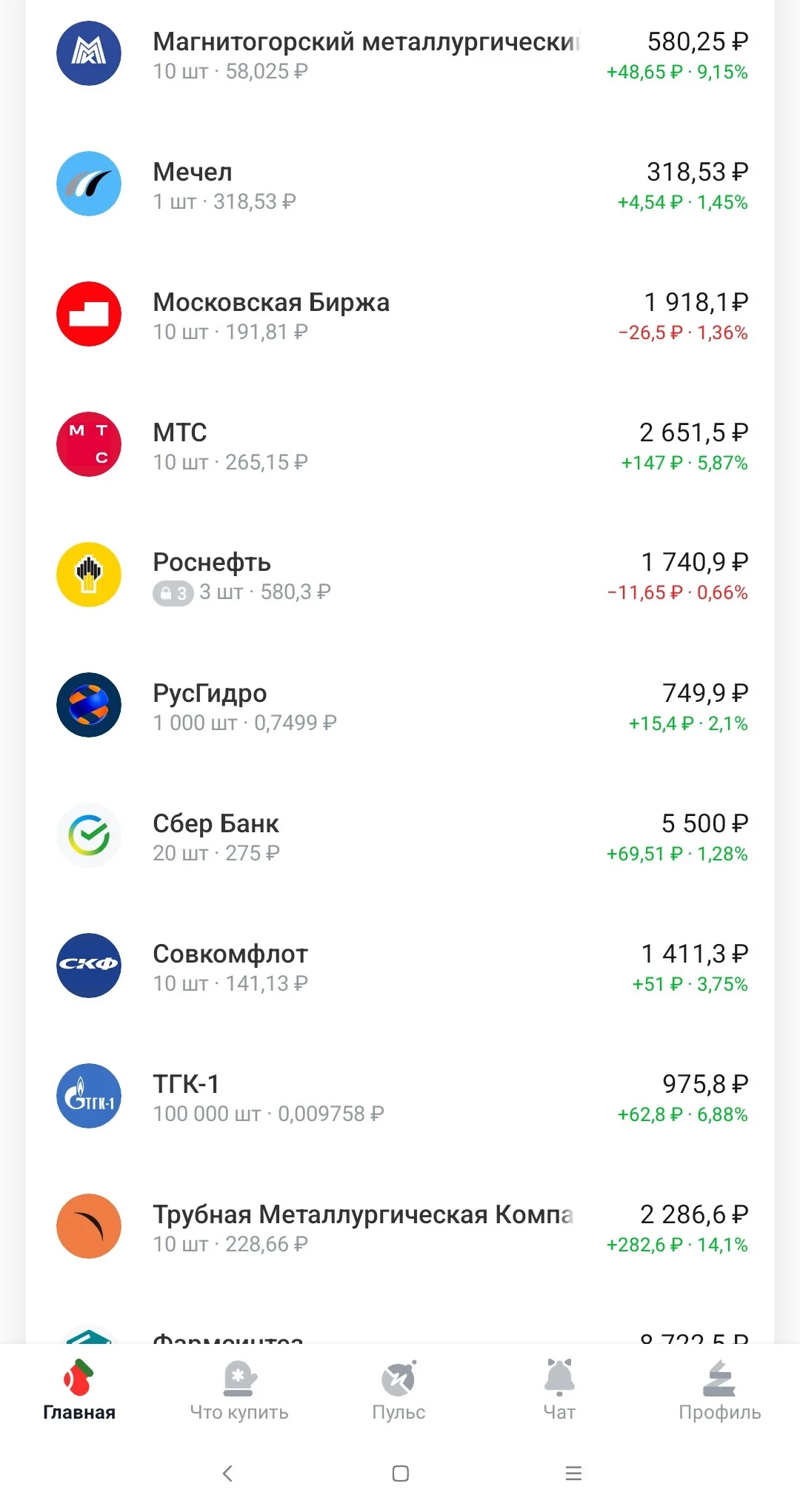Tap the Magnitogorsk metallurgical company logo

[x=89, y=53]
